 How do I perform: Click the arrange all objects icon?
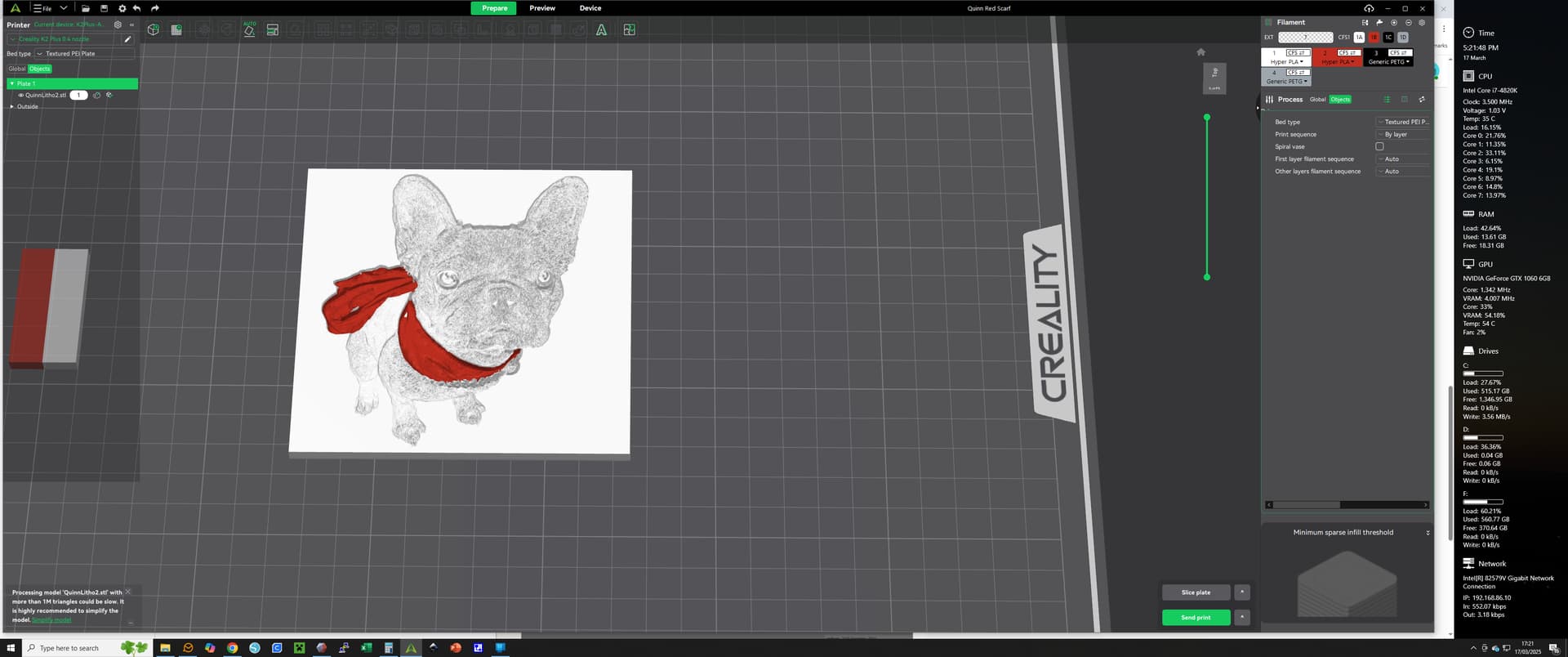pyautogui.click(x=273, y=29)
